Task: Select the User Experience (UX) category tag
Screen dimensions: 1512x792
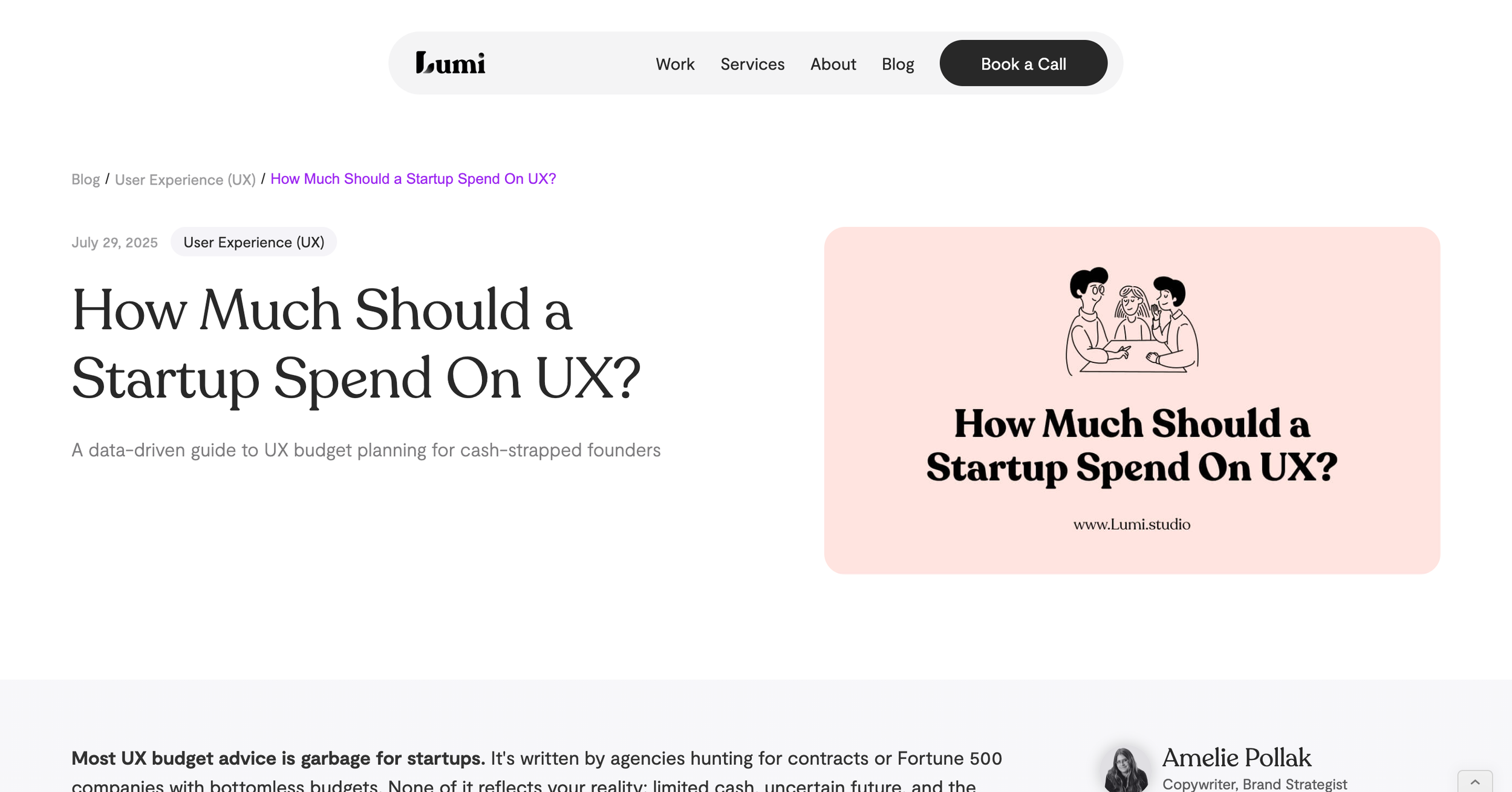Action: pos(253,242)
